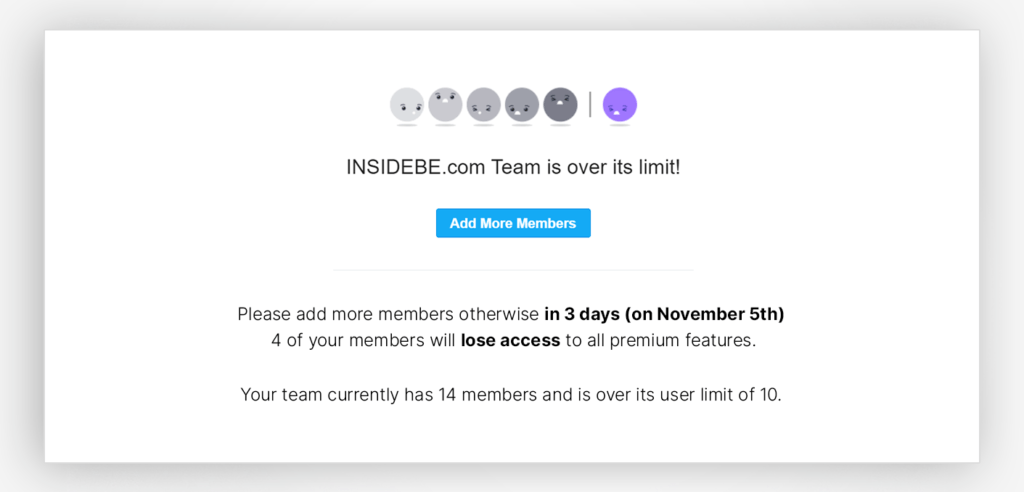
Task: Click the bold "(on November 5th)" date
Action: [x=705, y=314]
